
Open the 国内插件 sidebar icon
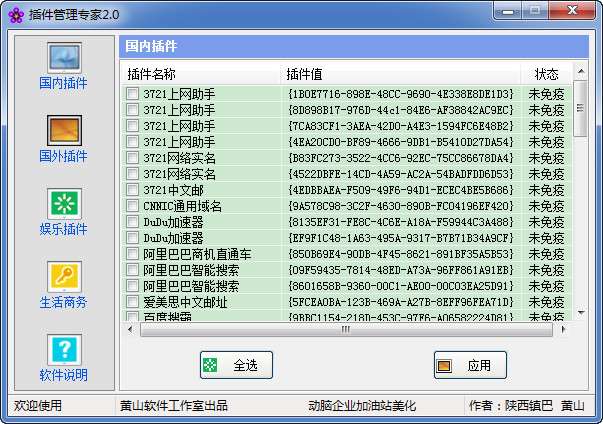pos(64,58)
